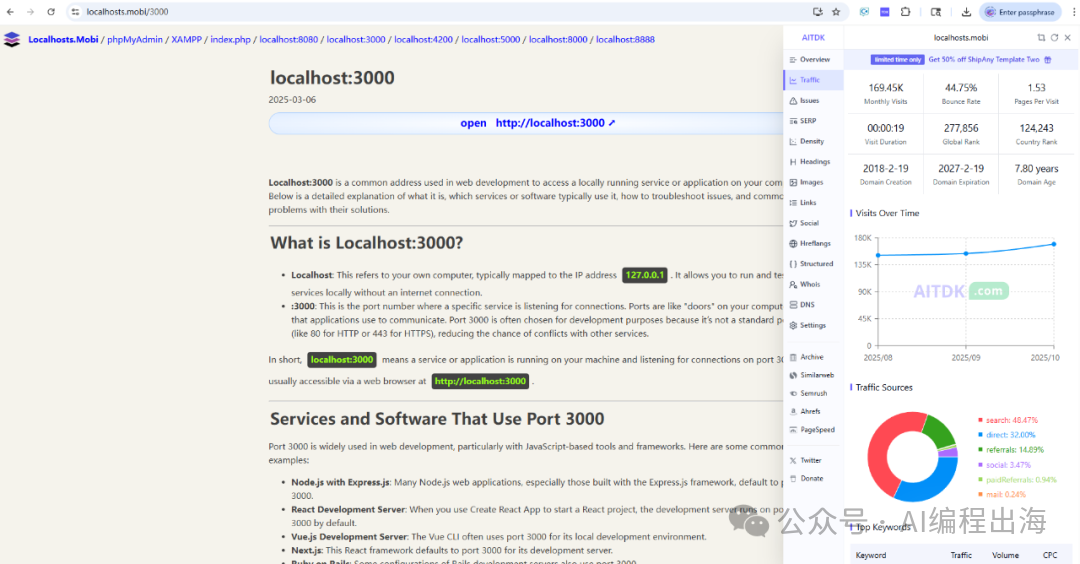Open browser Downloads icon
Screen dimensions: 1080x564
[966, 12]
